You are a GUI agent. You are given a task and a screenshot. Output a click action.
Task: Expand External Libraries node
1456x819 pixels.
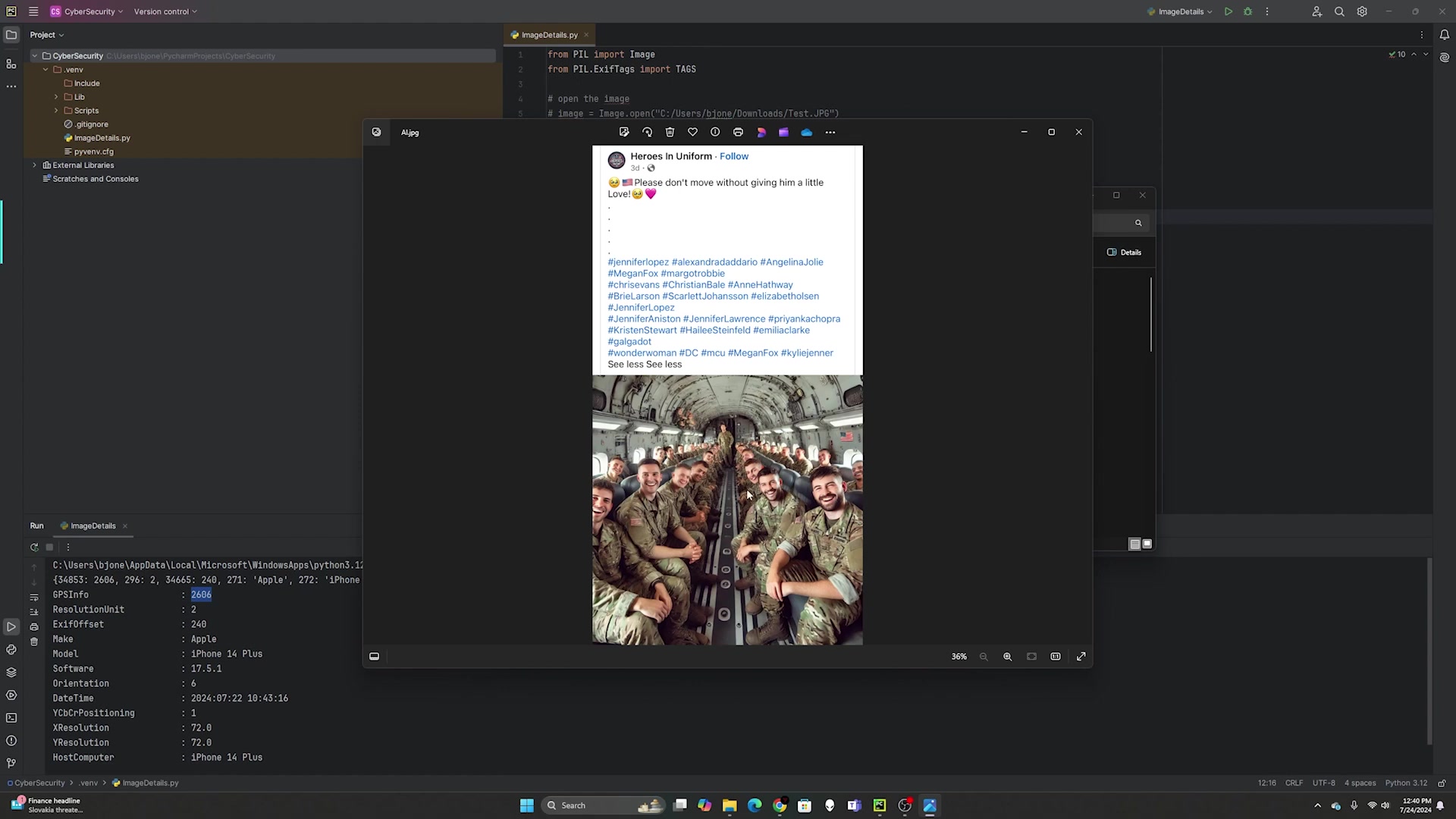click(34, 165)
